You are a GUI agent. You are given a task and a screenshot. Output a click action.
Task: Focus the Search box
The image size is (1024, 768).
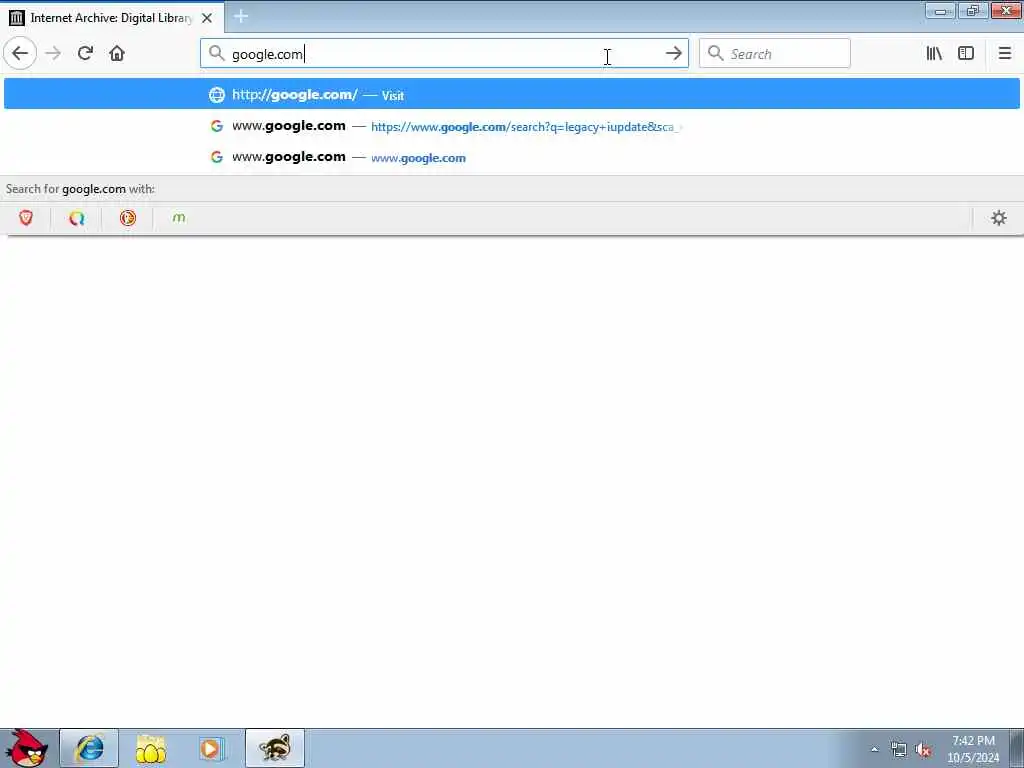point(775,54)
